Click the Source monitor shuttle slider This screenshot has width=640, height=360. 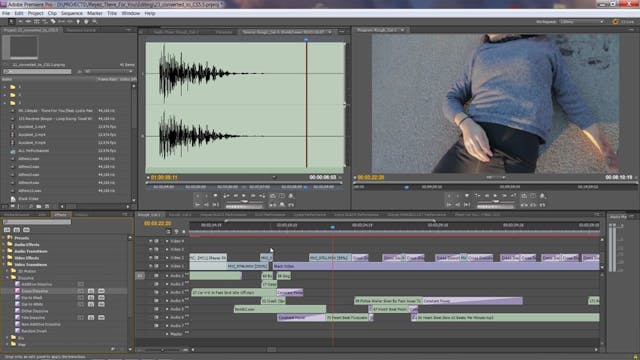click(x=244, y=201)
